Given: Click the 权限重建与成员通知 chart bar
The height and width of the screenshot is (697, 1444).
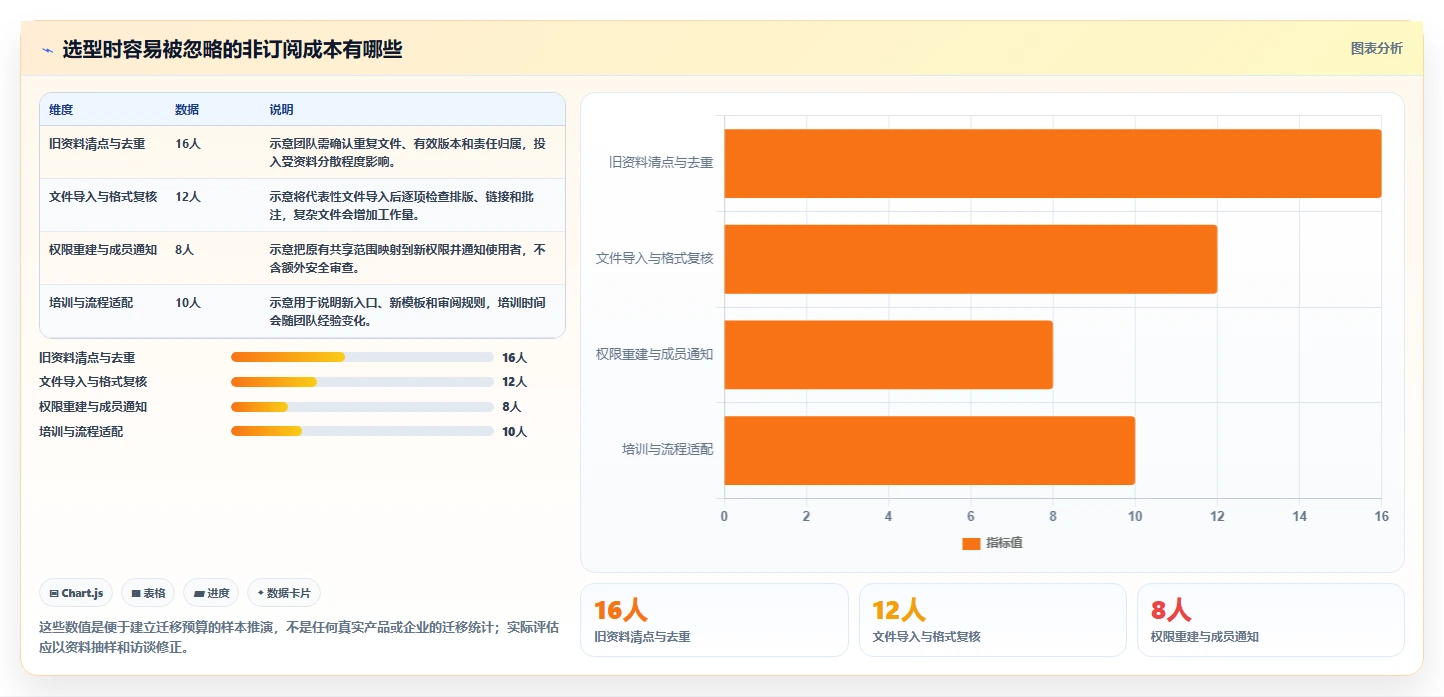Looking at the screenshot, I should pos(889,355).
